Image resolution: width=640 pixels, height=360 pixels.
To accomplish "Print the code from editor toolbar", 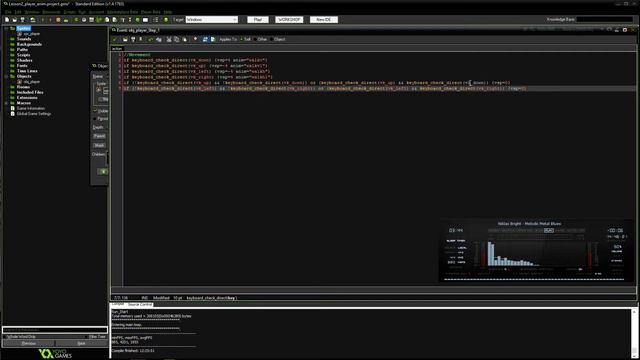I will coord(141,39).
